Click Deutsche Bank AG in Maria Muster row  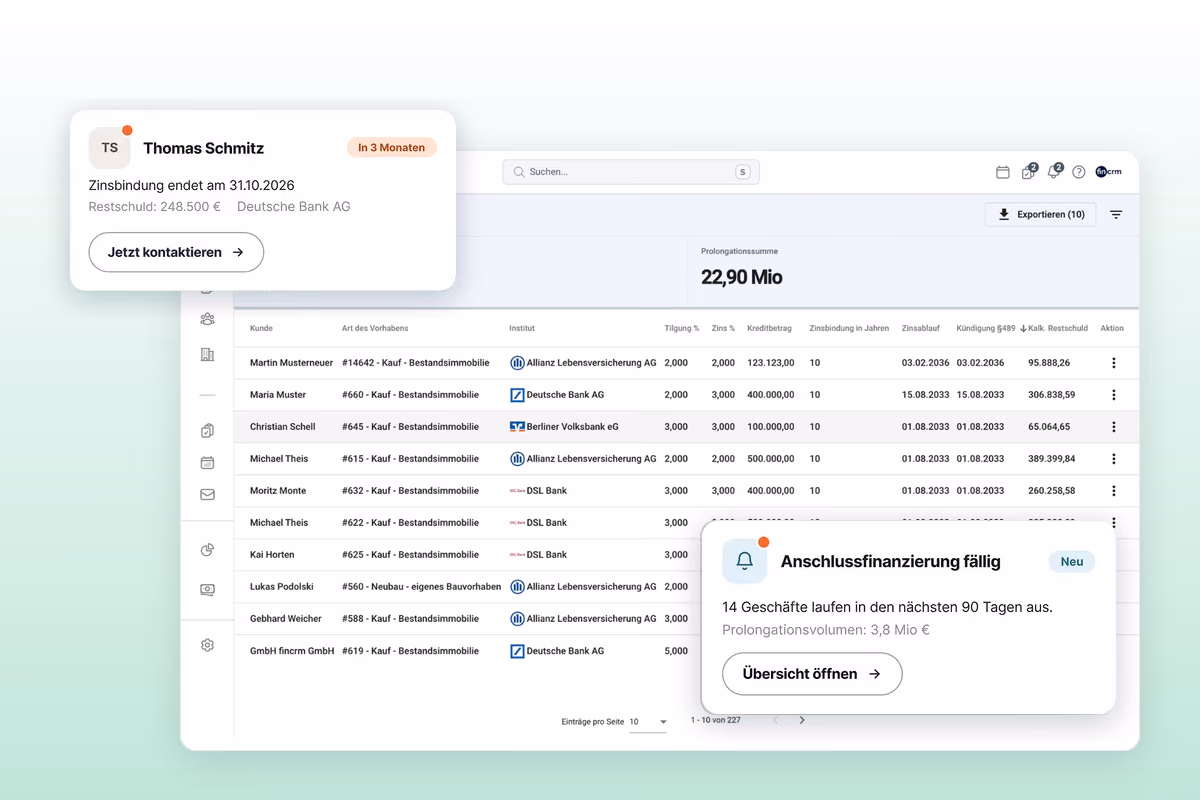pyautogui.click(x=557, y=395)
